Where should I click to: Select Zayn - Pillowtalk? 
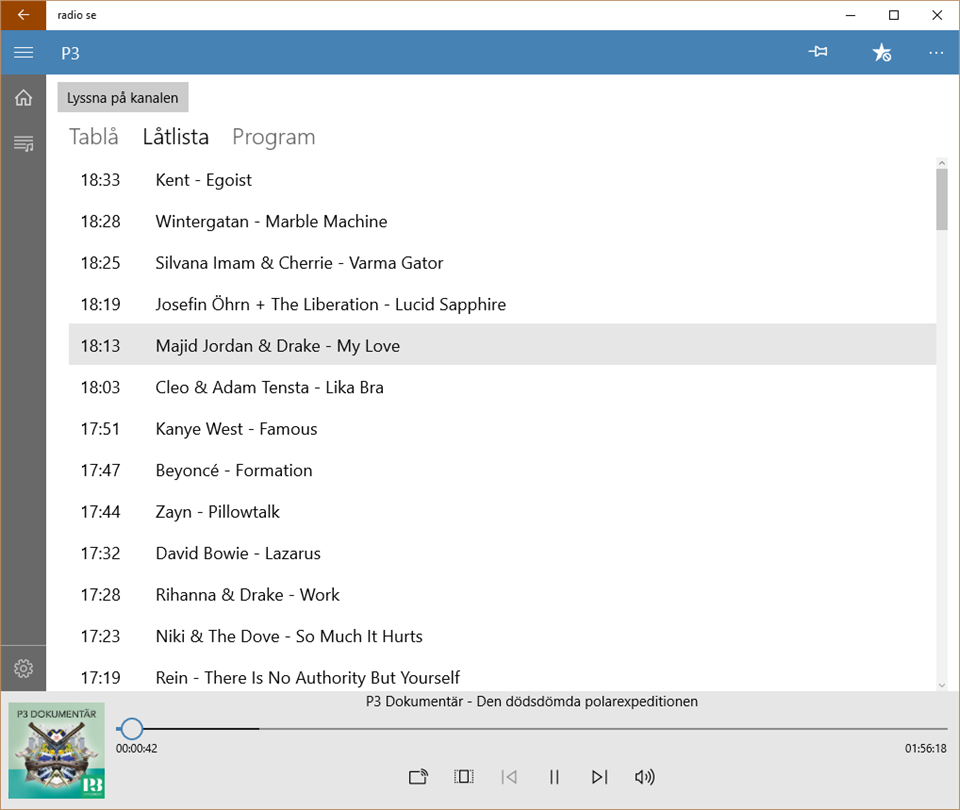coord(502,512)
